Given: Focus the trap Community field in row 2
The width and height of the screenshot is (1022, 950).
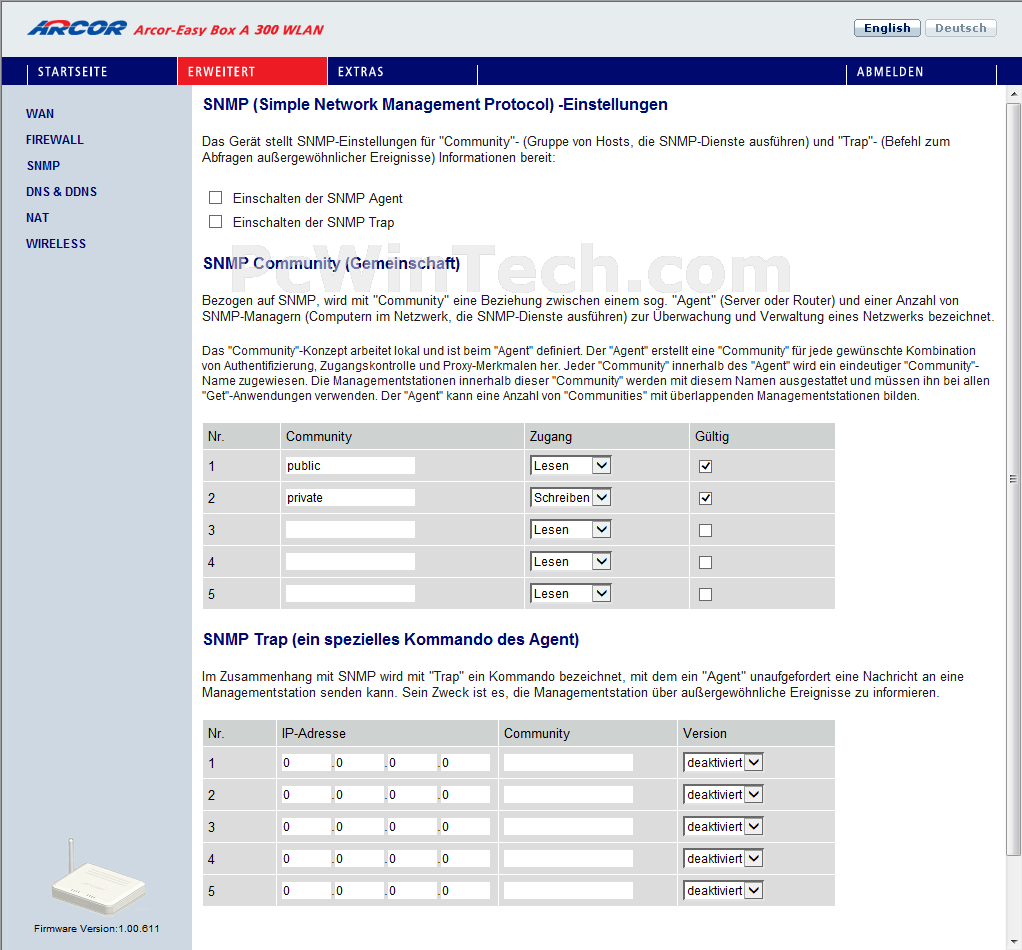Looking at the screenshot, I should click(x=568, y=794).
